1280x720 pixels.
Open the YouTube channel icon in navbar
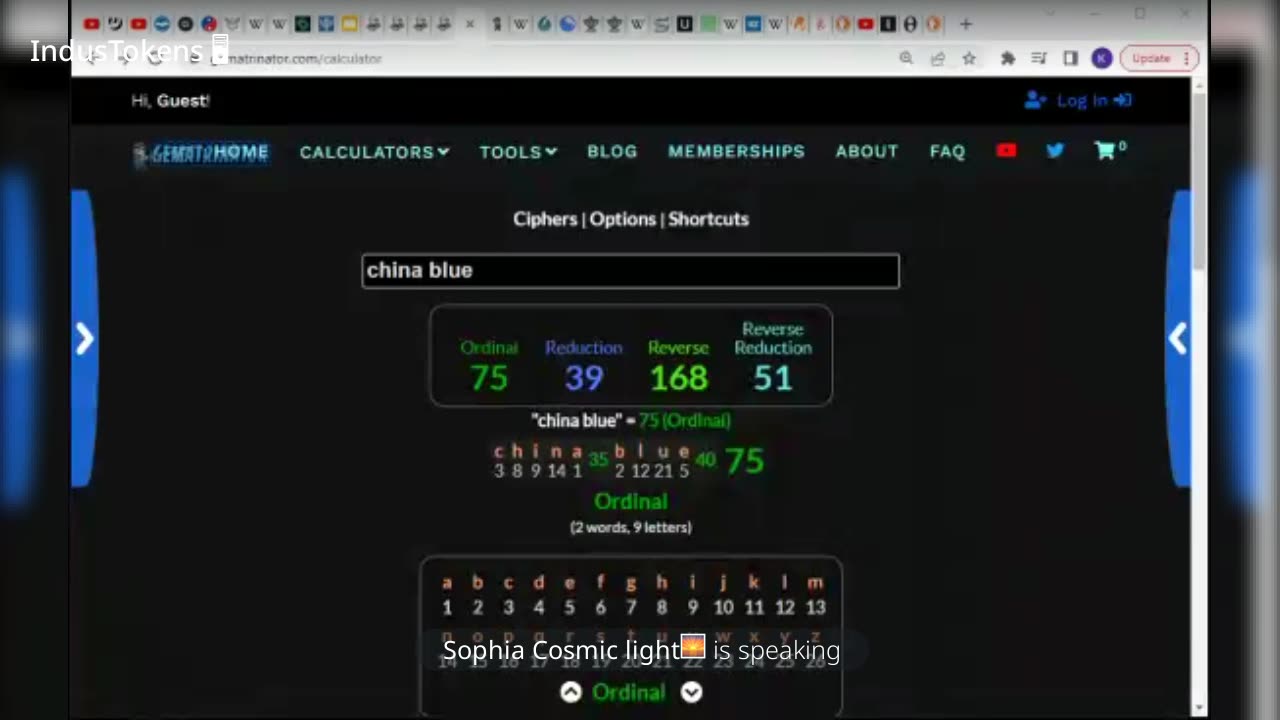1006,151
